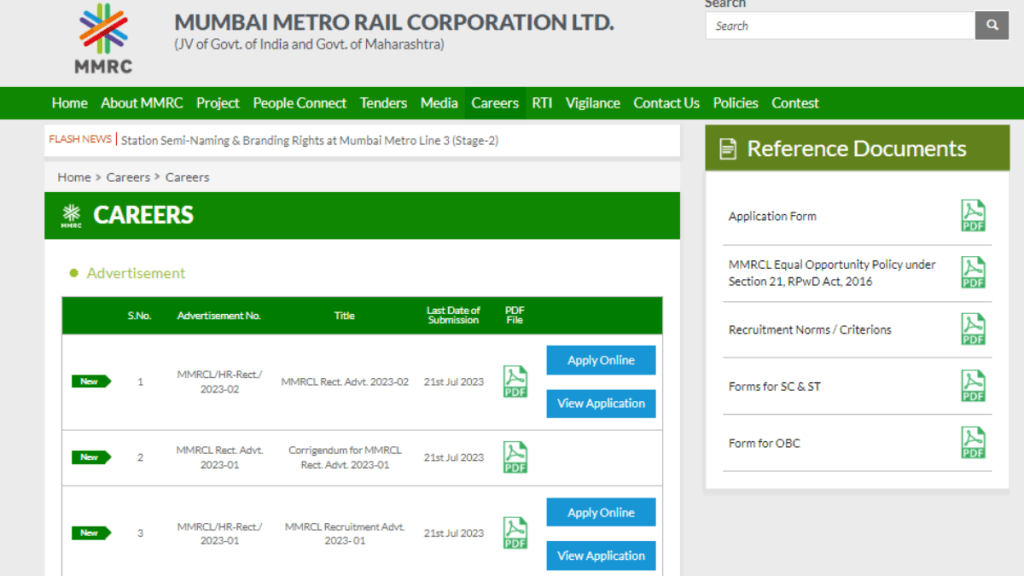
Task: View Application for Recruitment Advt. 2023-01
Action: point(601,555)
